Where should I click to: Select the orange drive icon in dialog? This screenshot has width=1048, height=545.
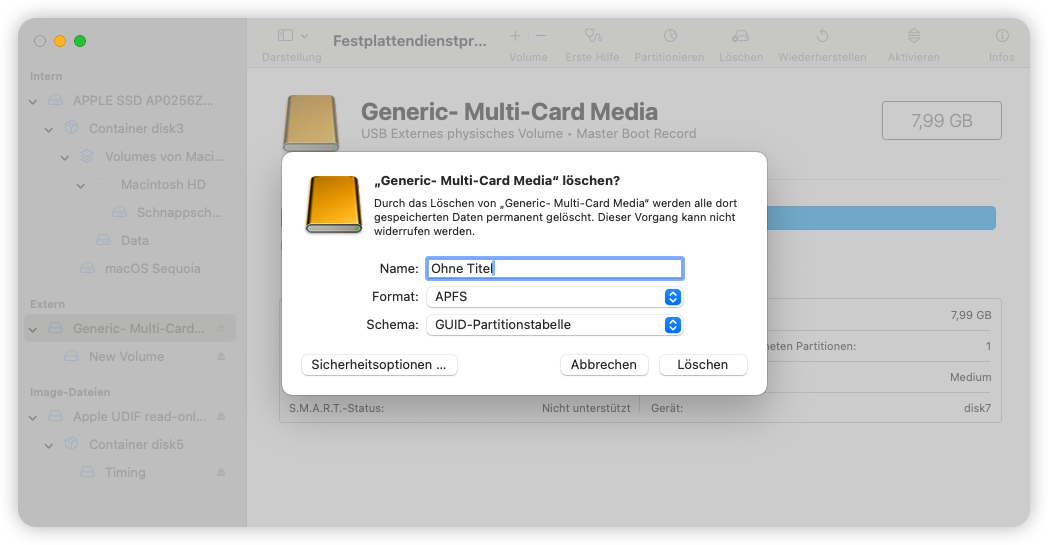[334, 205]
